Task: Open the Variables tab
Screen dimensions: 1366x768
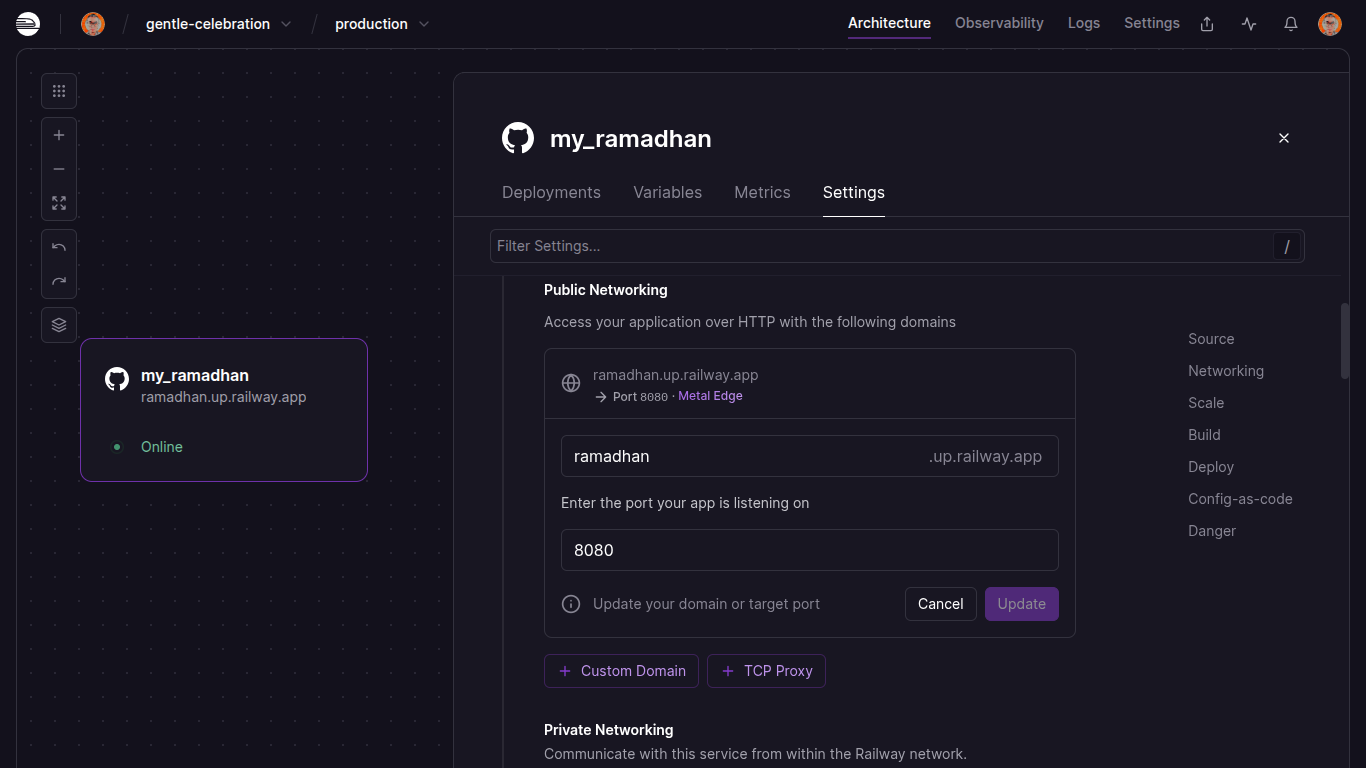Action: pos(667,192)
